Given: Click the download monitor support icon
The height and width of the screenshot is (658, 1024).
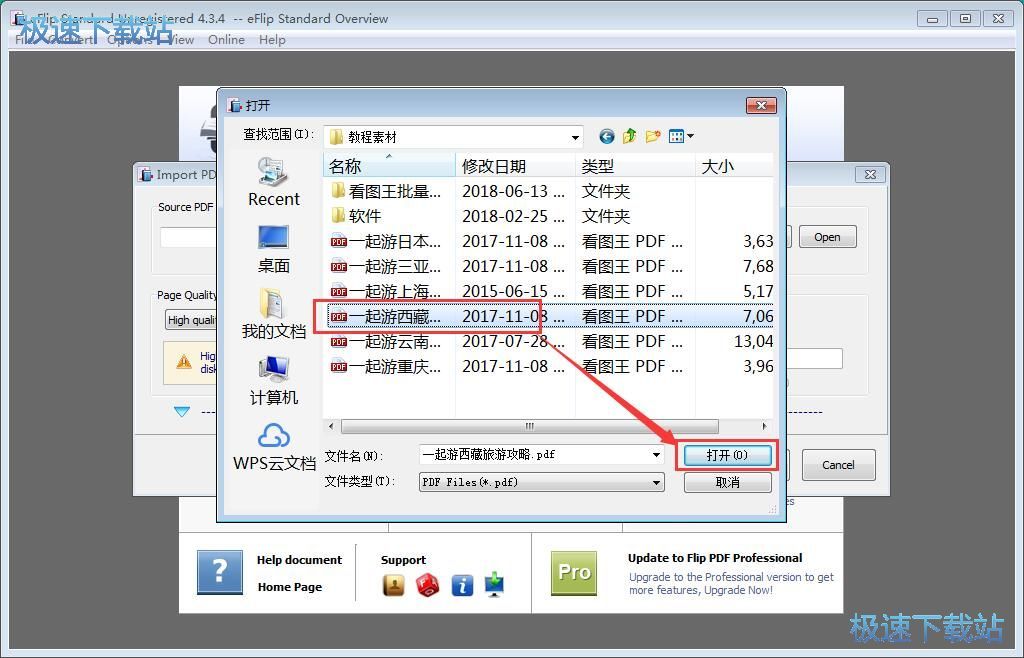Looking at the screenshot, I should (495, 584).
